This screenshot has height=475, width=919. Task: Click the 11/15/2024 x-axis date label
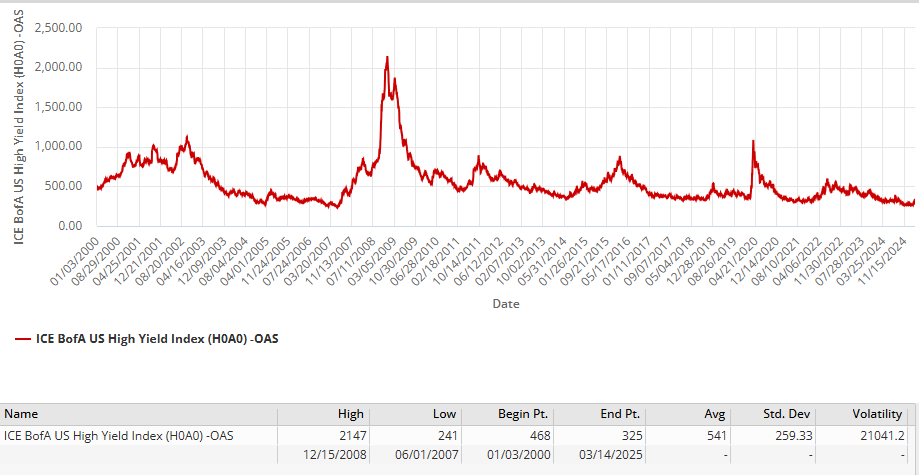pos(884,262)
